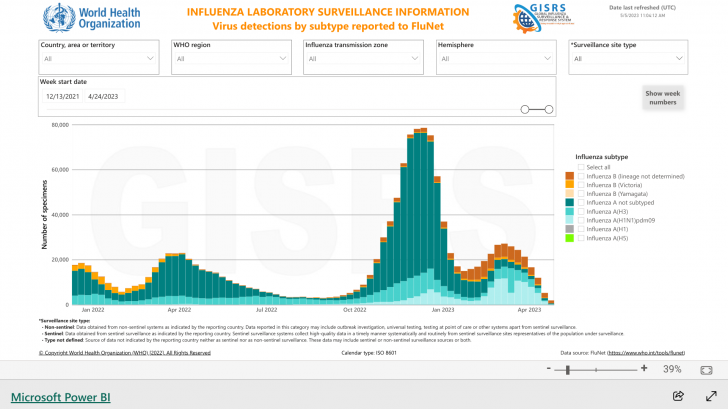Check the Select all subtype checkbox
The width and height of the screenshot is (728, 409).
[x=581, y=166]
